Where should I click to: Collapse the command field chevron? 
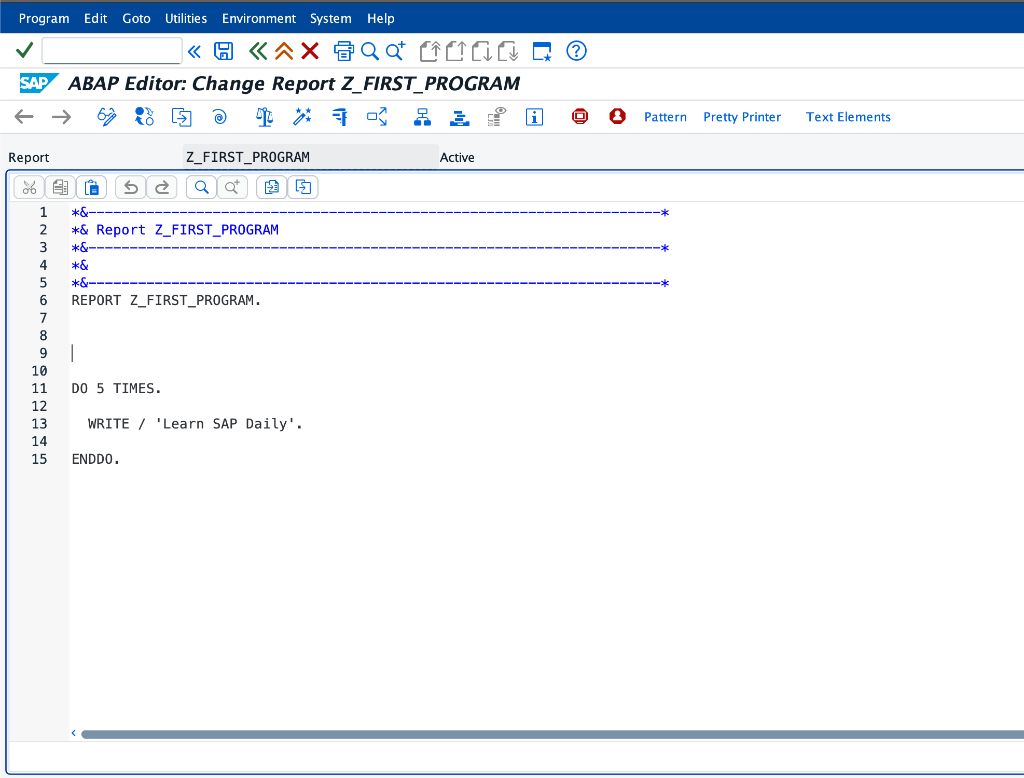click(194, 51)
